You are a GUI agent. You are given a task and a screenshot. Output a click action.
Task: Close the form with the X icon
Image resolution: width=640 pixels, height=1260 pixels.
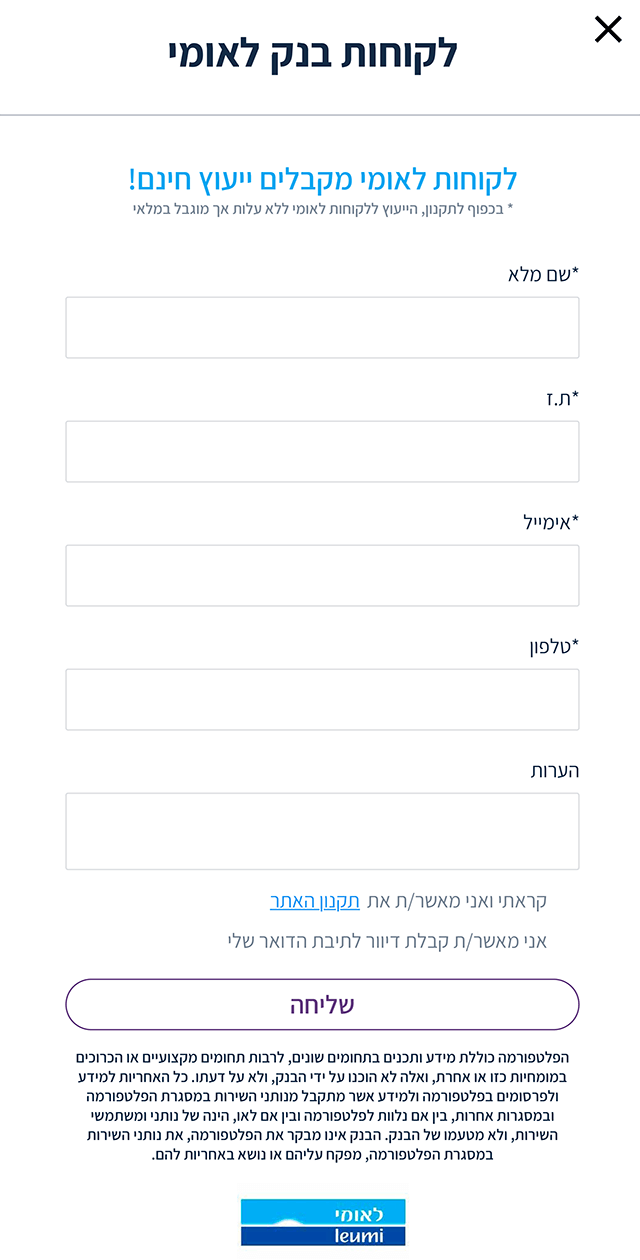608,30
